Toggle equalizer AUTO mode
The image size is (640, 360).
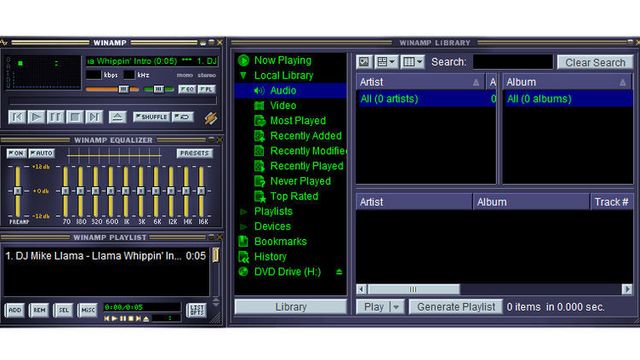point(42,153)
